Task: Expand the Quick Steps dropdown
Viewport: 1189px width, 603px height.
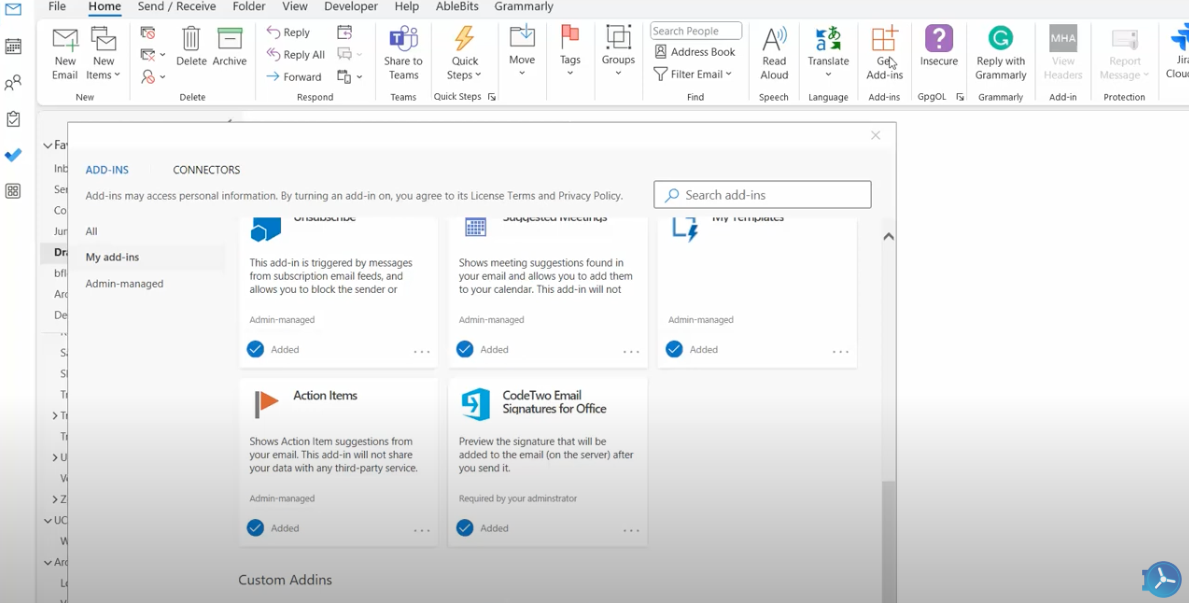Action: pyautogui.click(x=464, y=52)
